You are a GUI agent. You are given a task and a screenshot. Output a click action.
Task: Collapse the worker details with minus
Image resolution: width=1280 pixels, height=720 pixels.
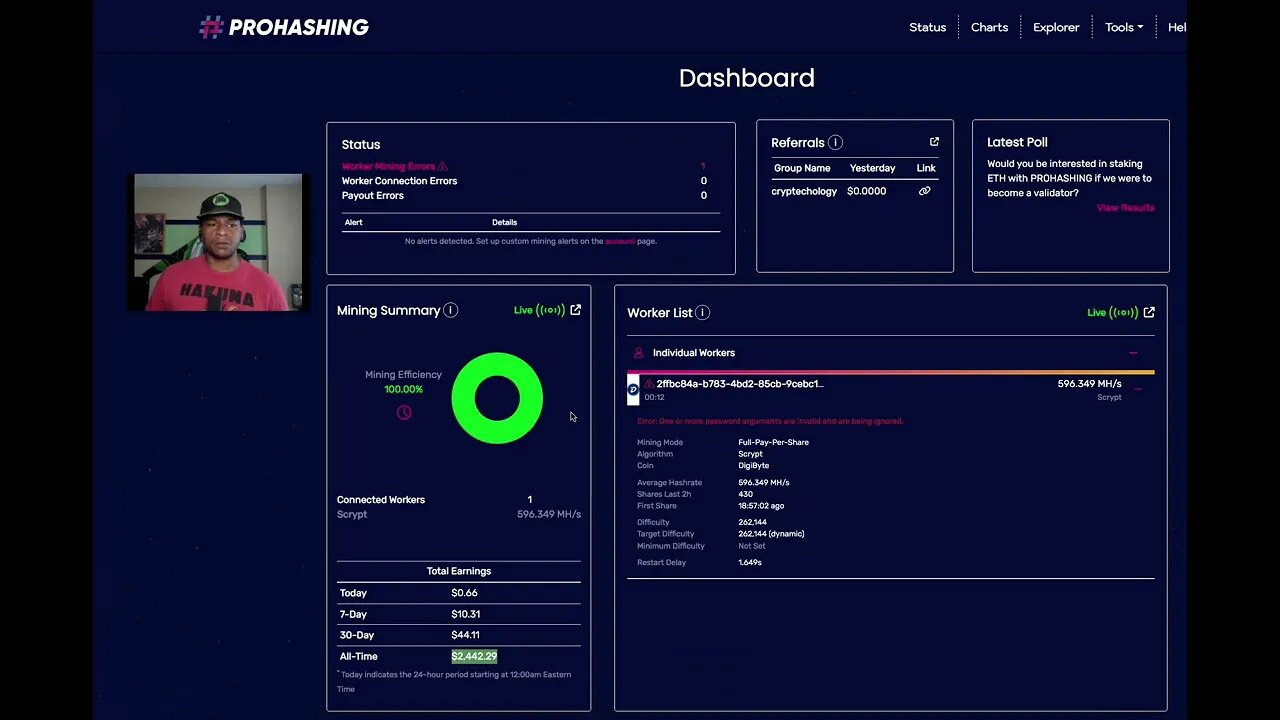click(1137, 389)
